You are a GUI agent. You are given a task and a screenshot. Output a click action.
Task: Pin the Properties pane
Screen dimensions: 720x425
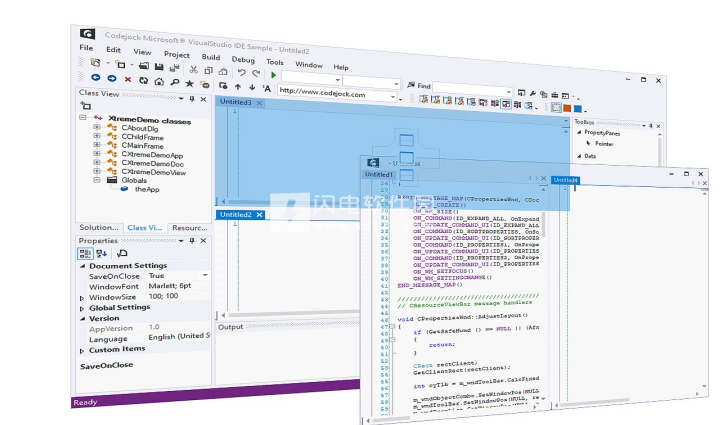(x=192, y=240)
